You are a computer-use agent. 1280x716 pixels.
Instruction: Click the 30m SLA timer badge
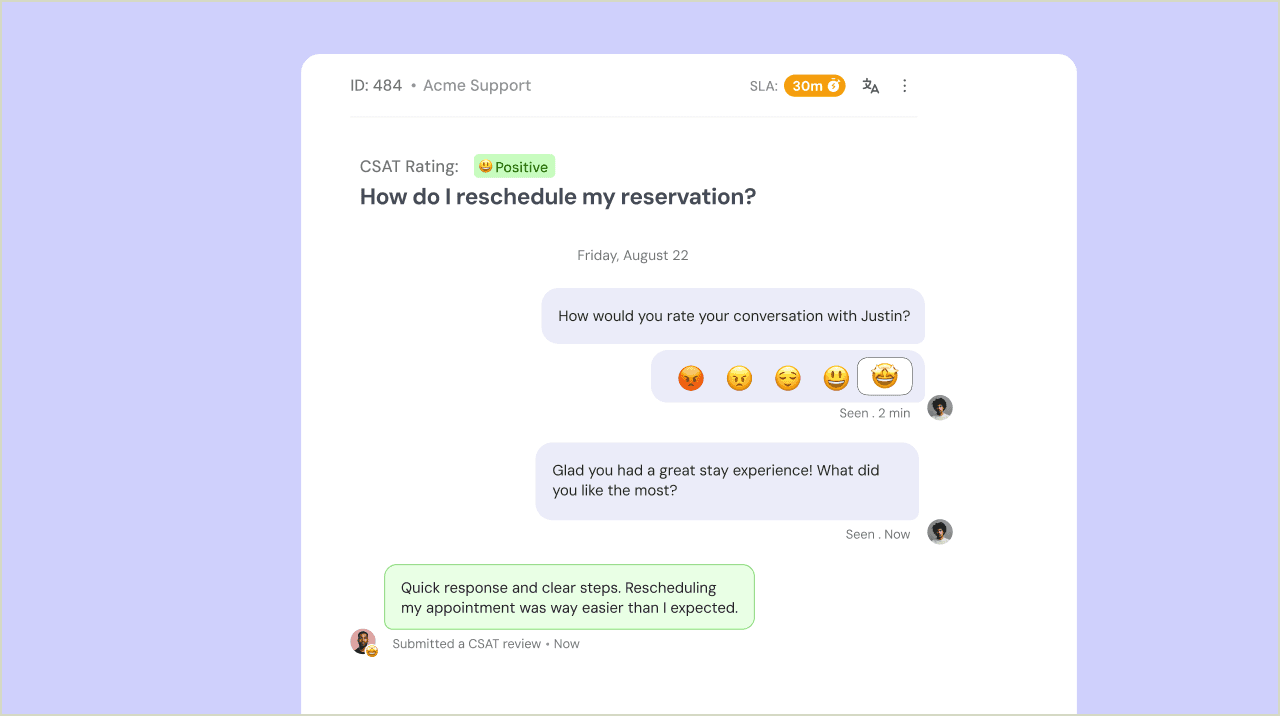pos(815,86)
